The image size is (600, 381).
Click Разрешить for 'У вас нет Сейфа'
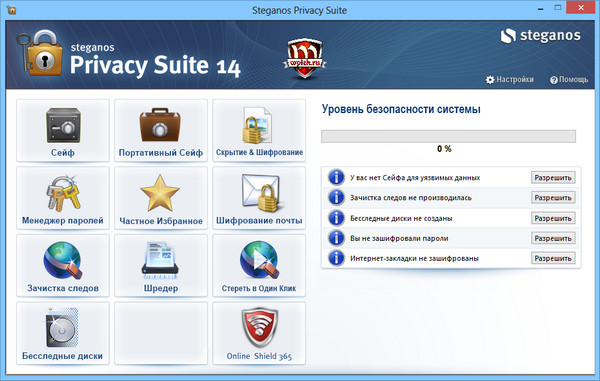553,177
